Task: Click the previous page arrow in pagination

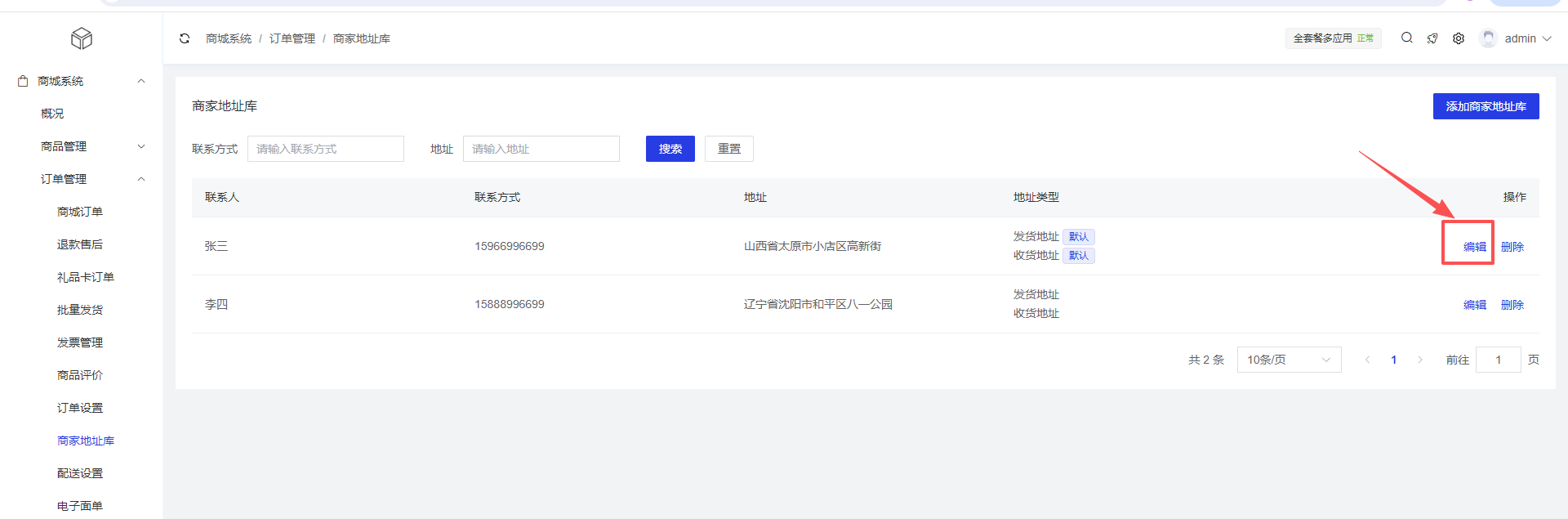Action: click(x=1367, y=360)
